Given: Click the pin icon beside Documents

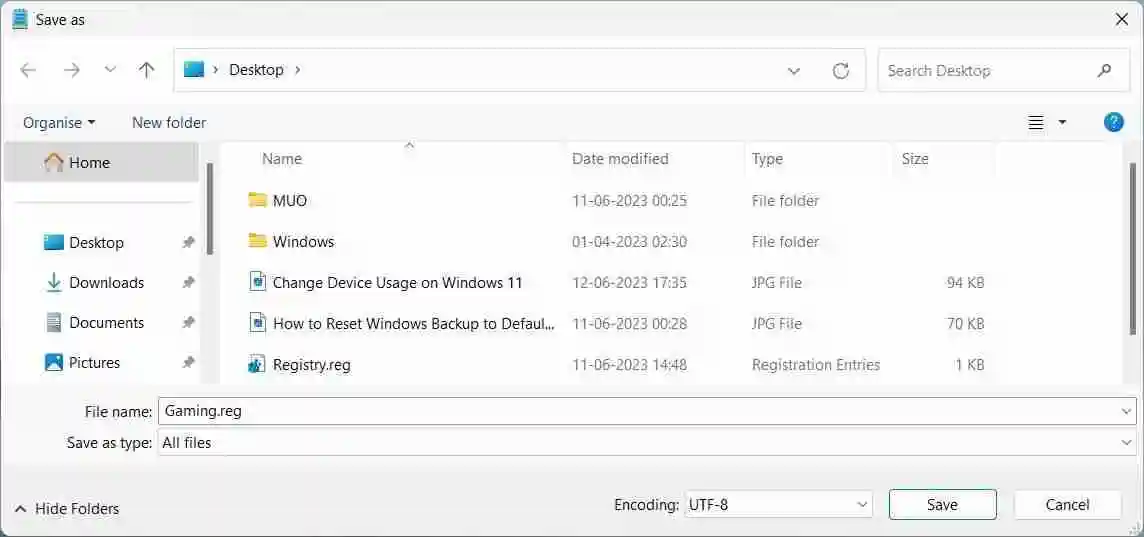Looking at the screenshot, I should tap(188, 322).
